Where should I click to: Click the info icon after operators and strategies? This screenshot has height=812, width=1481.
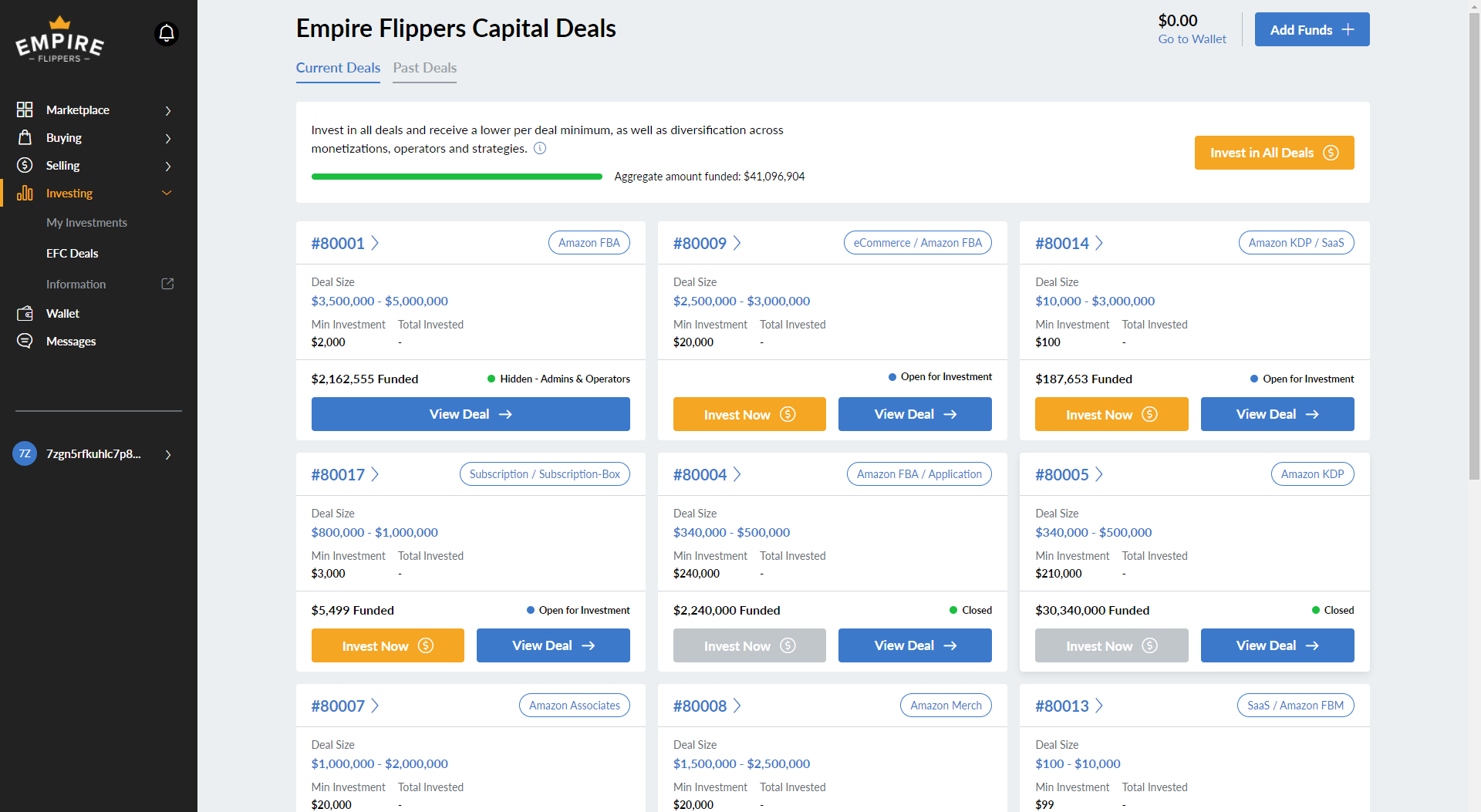coord(540,148)
